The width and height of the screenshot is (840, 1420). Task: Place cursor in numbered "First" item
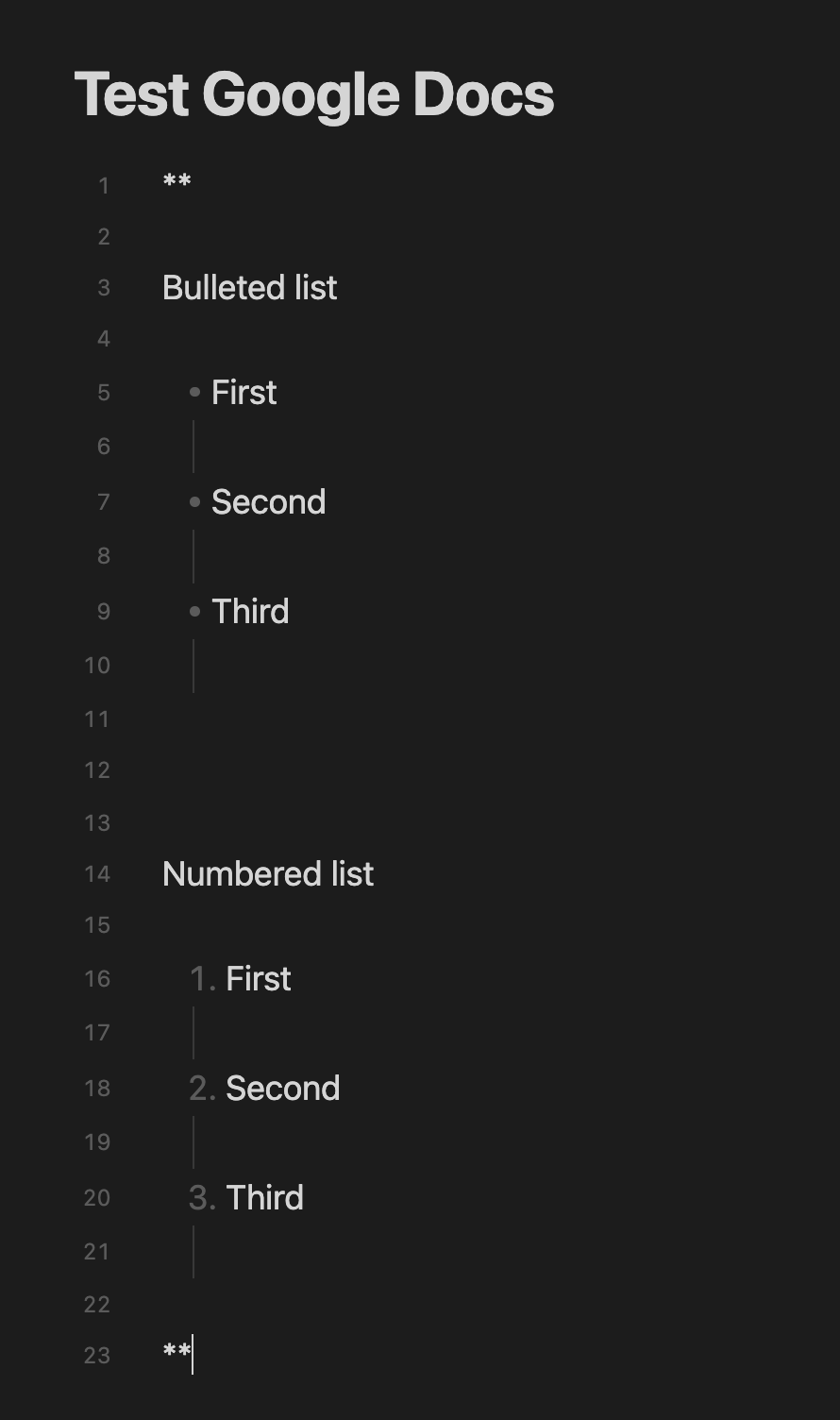pos(259,978)
